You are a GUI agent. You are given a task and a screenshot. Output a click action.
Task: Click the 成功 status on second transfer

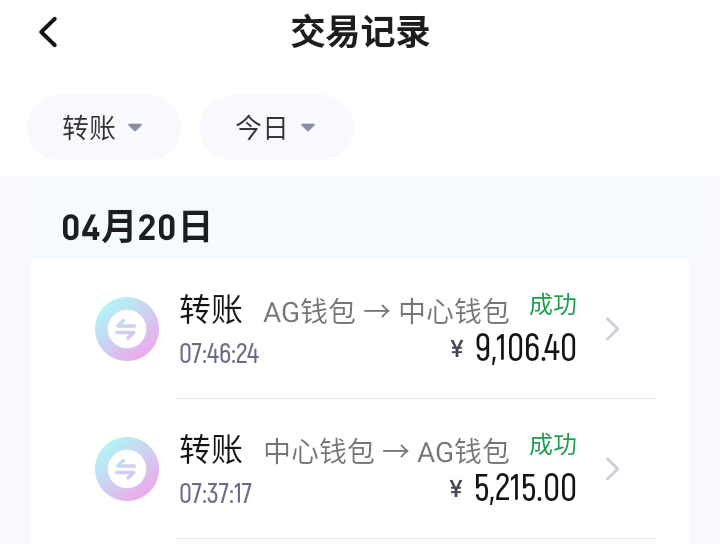pos(553,444)
